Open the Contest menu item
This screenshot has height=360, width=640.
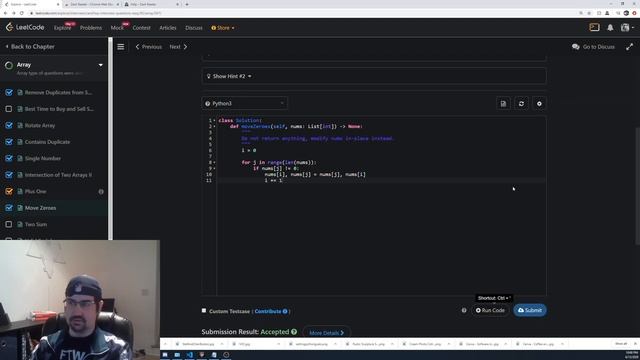142,28
